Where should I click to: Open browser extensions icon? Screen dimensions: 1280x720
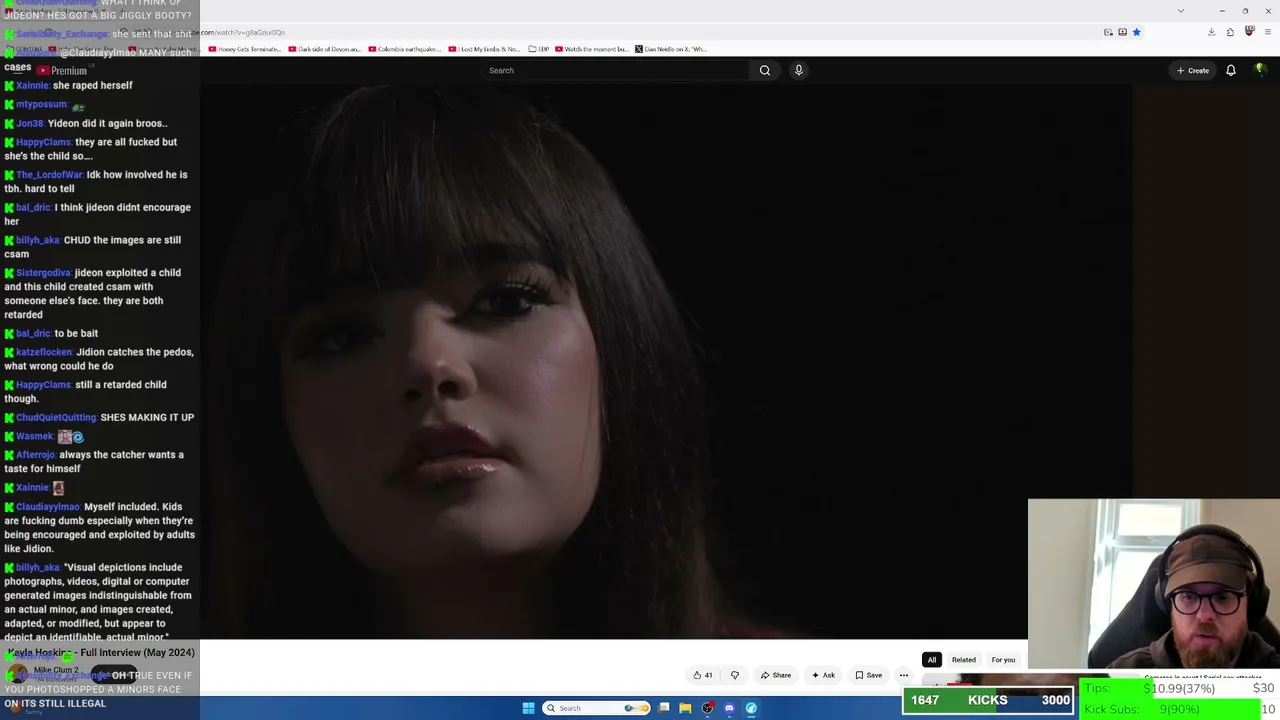point(1230,32)
